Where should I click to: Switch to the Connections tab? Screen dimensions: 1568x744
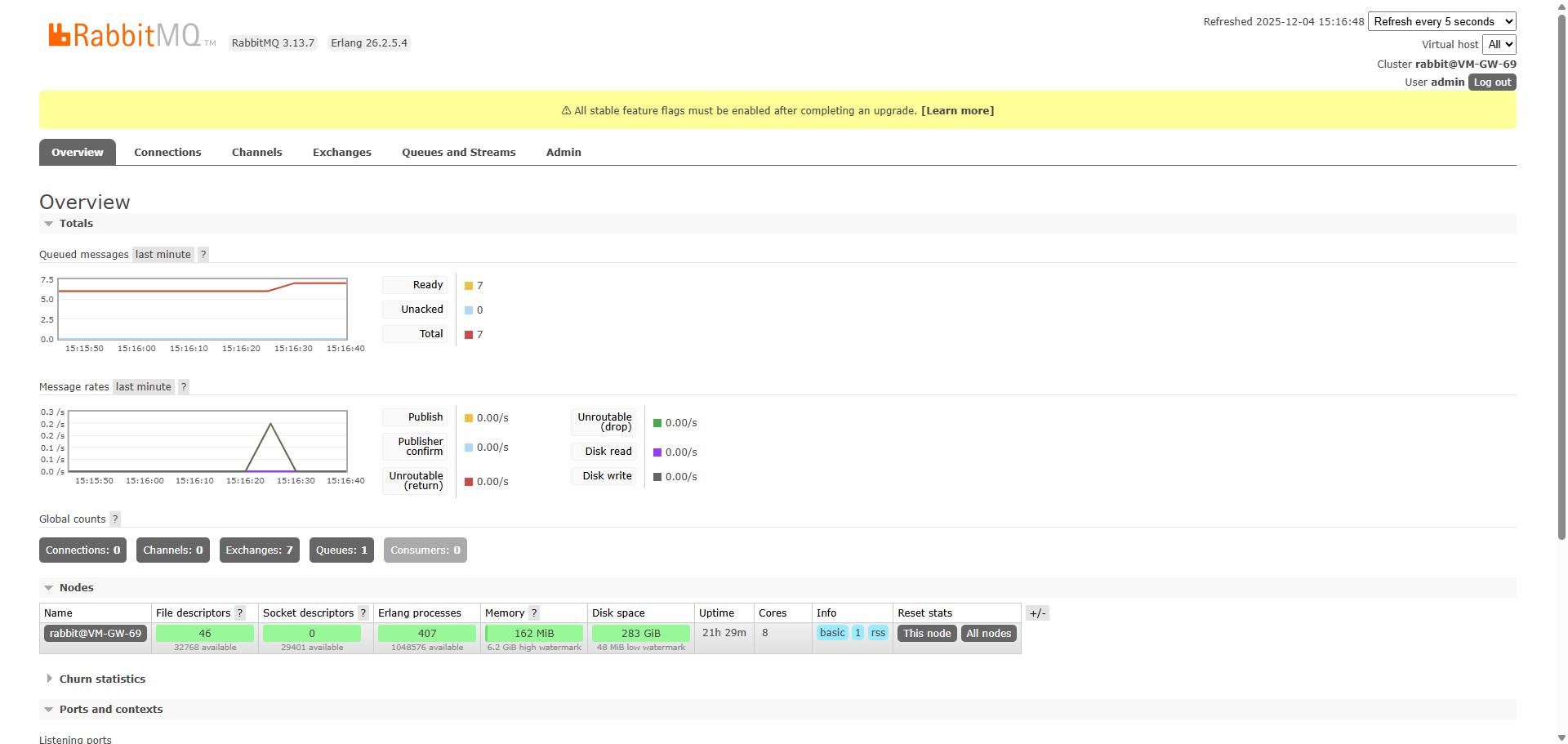pyautogui.click(x=167, y=153)
